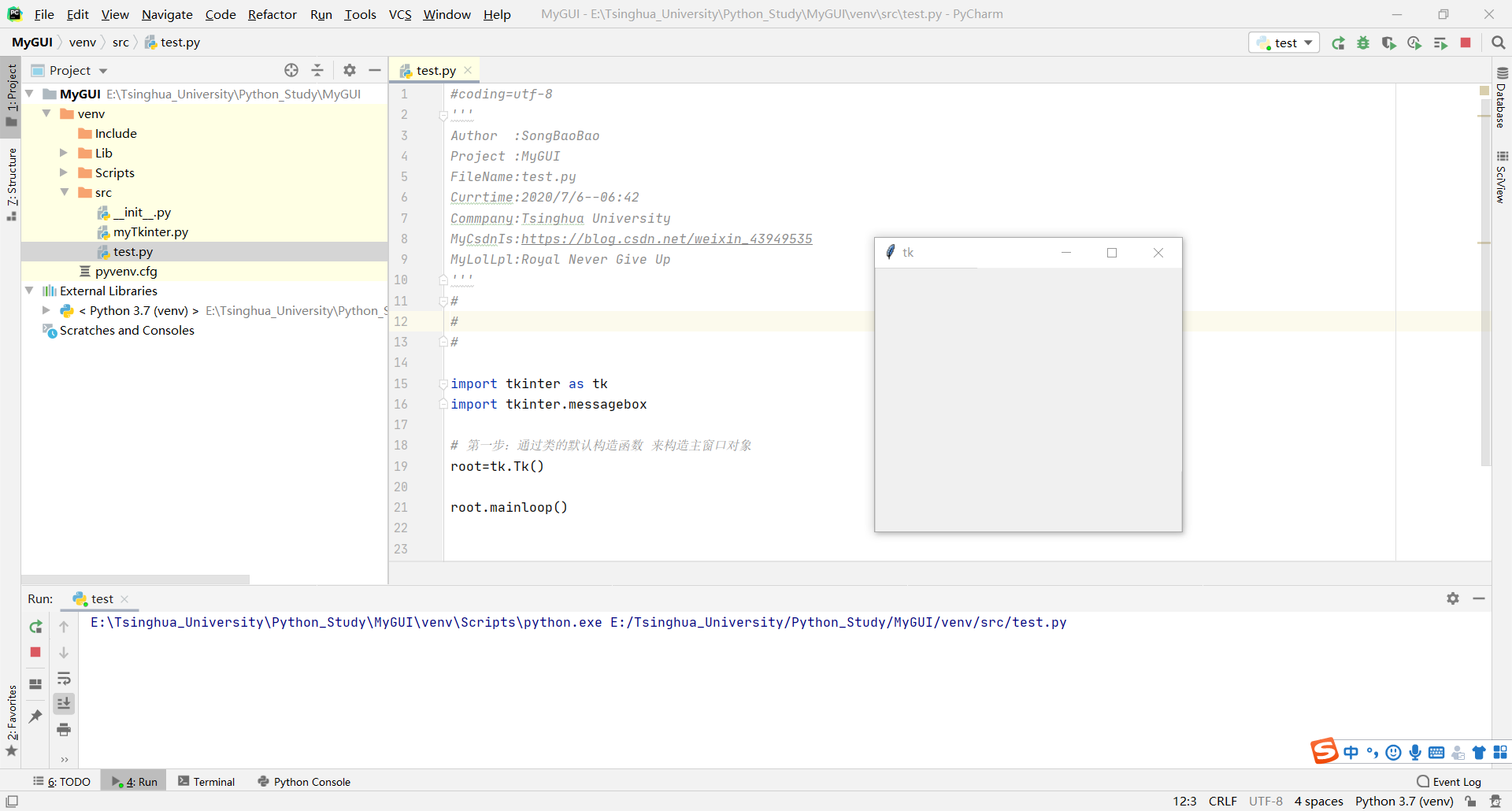Open the Refactor menu

272,14
